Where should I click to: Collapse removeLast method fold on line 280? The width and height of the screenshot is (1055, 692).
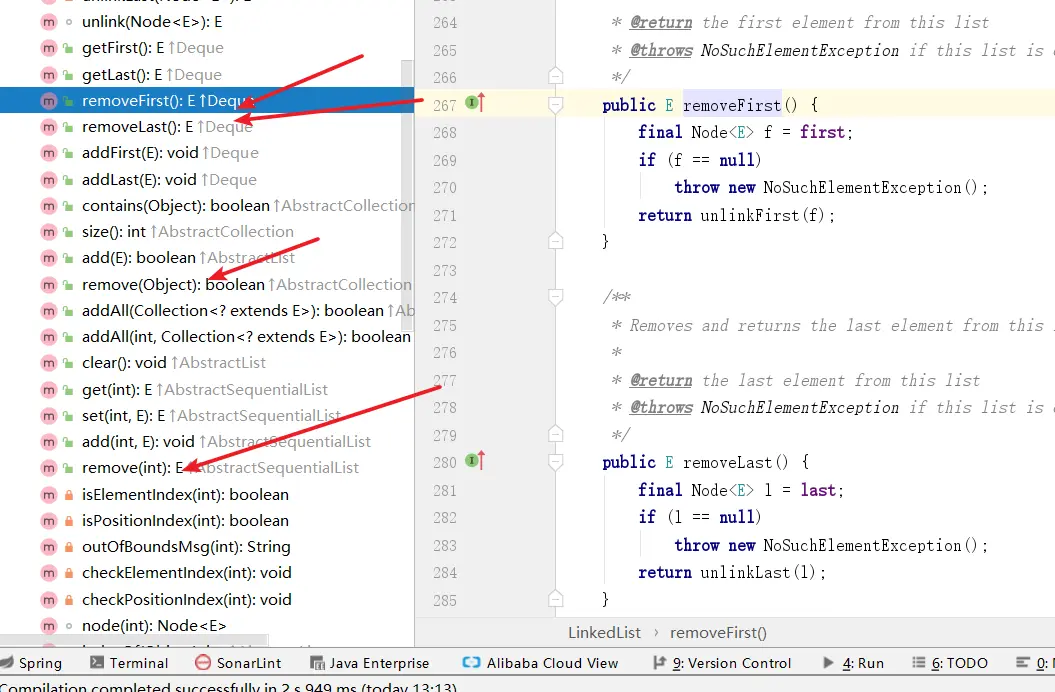pos(556,462)
